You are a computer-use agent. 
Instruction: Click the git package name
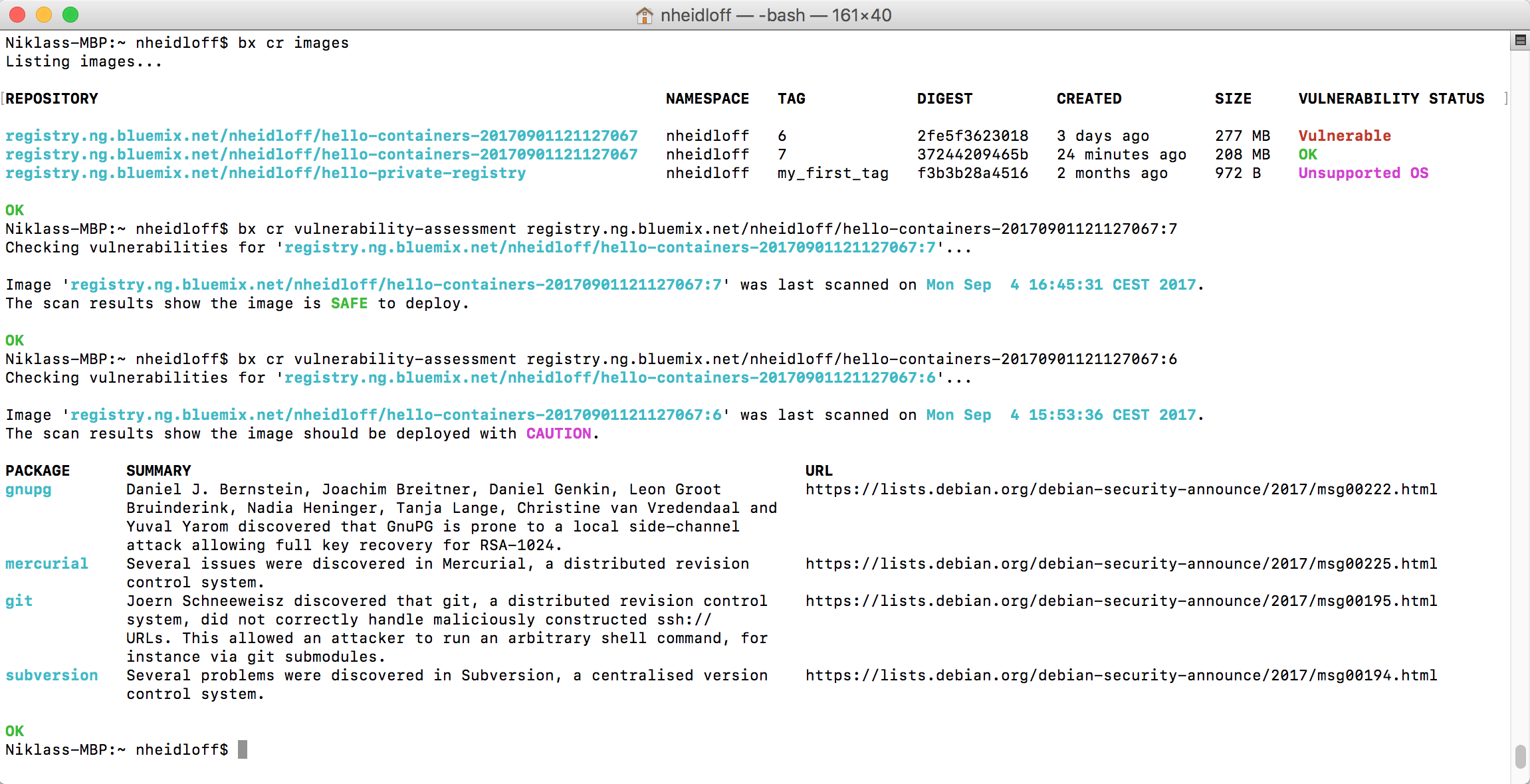(19, 601)
